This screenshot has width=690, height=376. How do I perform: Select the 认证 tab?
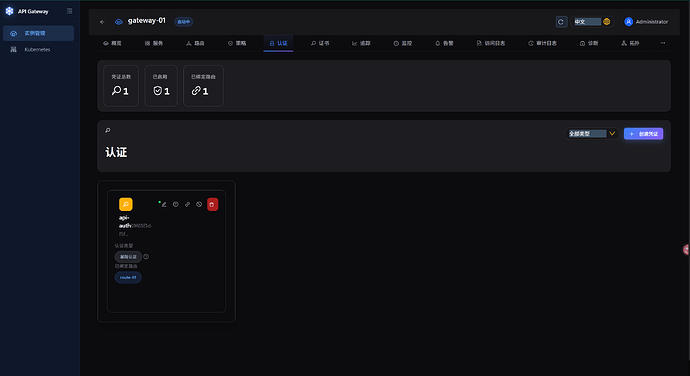click(x=278, y=43)
